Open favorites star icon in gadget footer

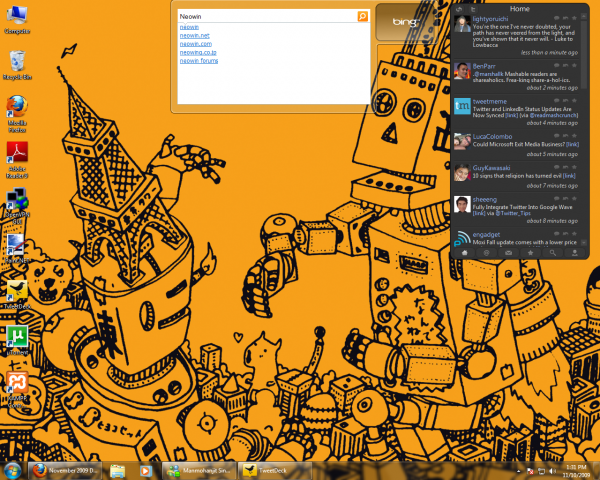pyautogui.click(x=530, y=253)
